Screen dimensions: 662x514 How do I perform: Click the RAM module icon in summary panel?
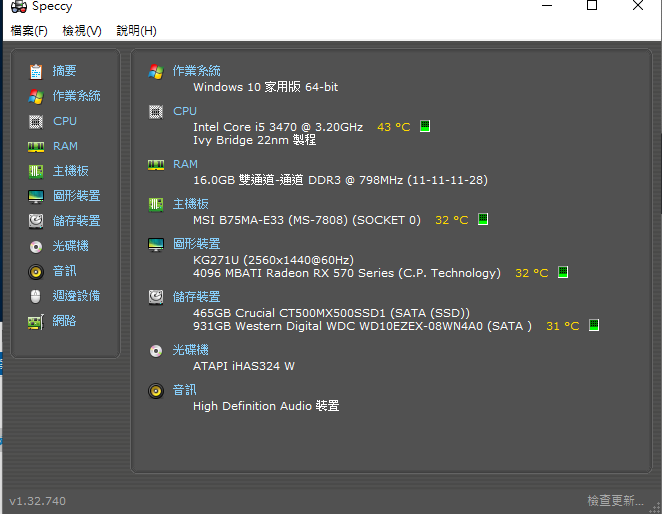coord(156,165)
